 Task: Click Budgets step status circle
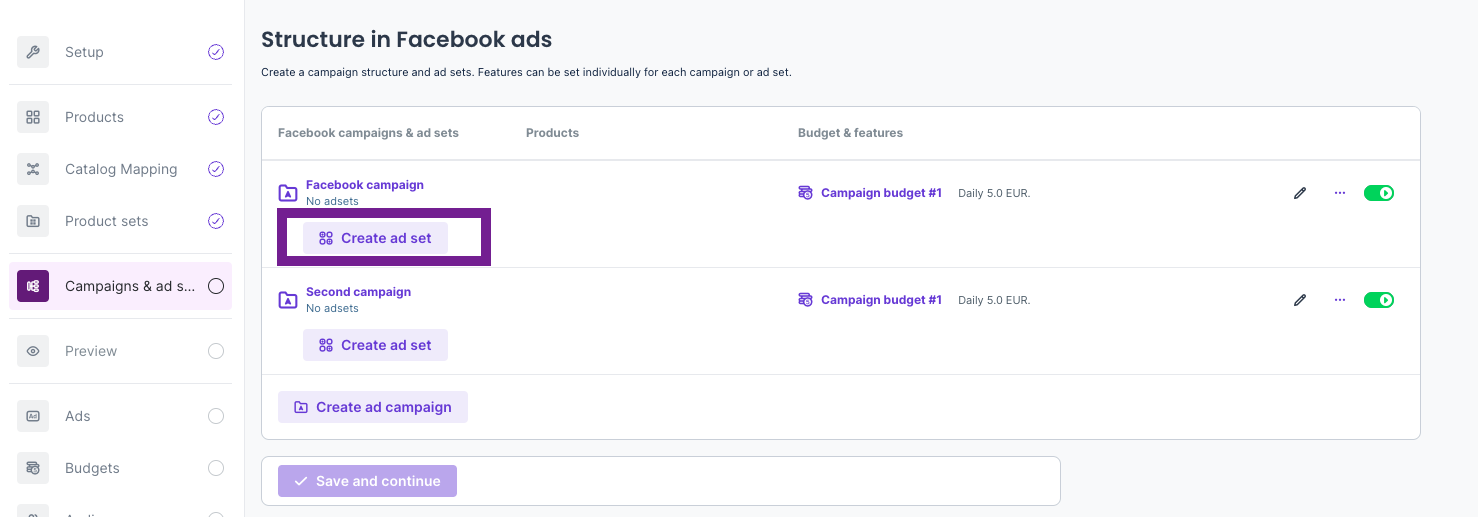point(216,468)
